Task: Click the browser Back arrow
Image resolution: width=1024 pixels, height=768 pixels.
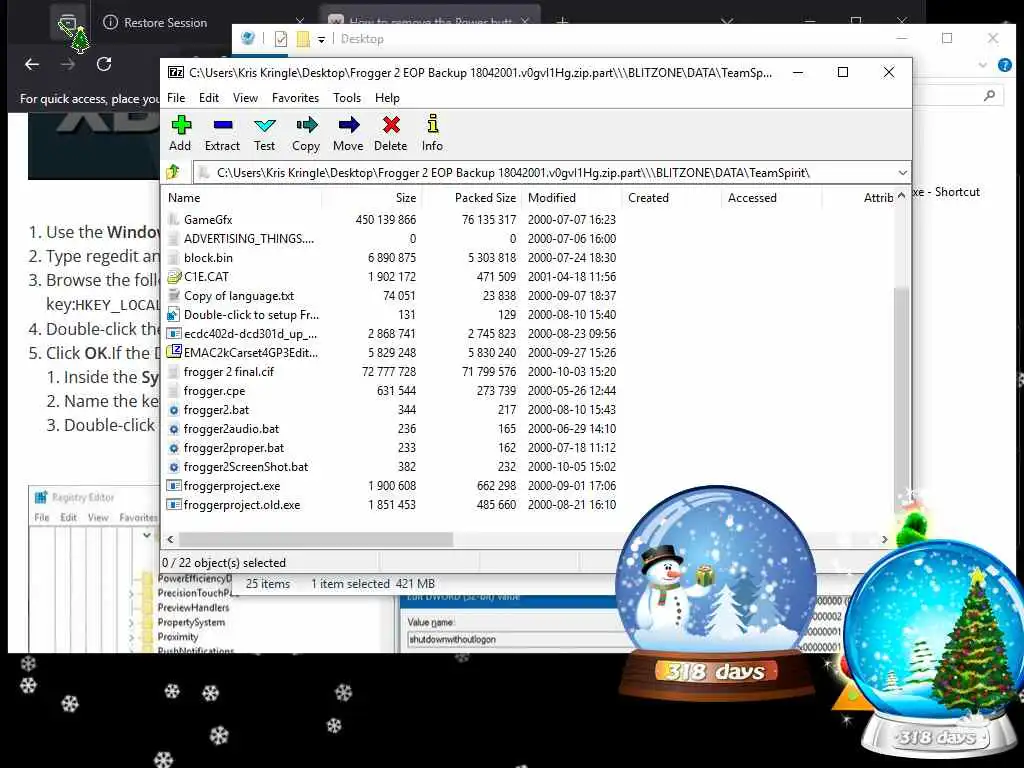Action: click(x=32, y=64)
